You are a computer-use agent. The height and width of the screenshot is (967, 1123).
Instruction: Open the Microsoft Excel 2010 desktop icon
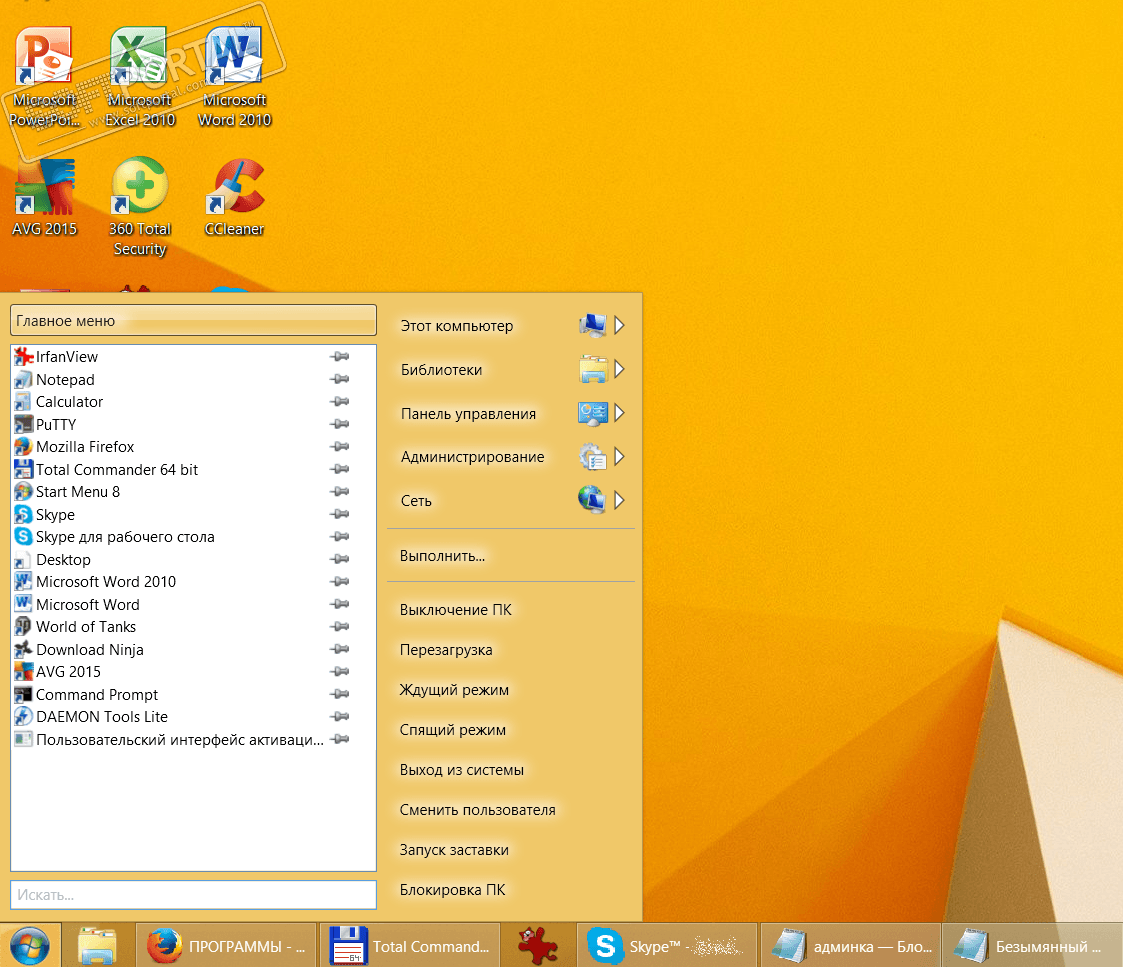(140, 77)
